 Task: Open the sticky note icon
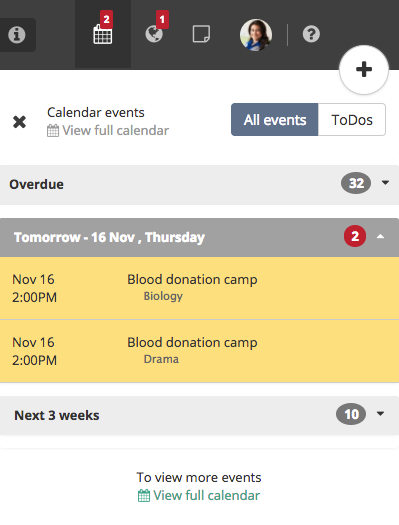pyautogui.click(x=202, y=34)
